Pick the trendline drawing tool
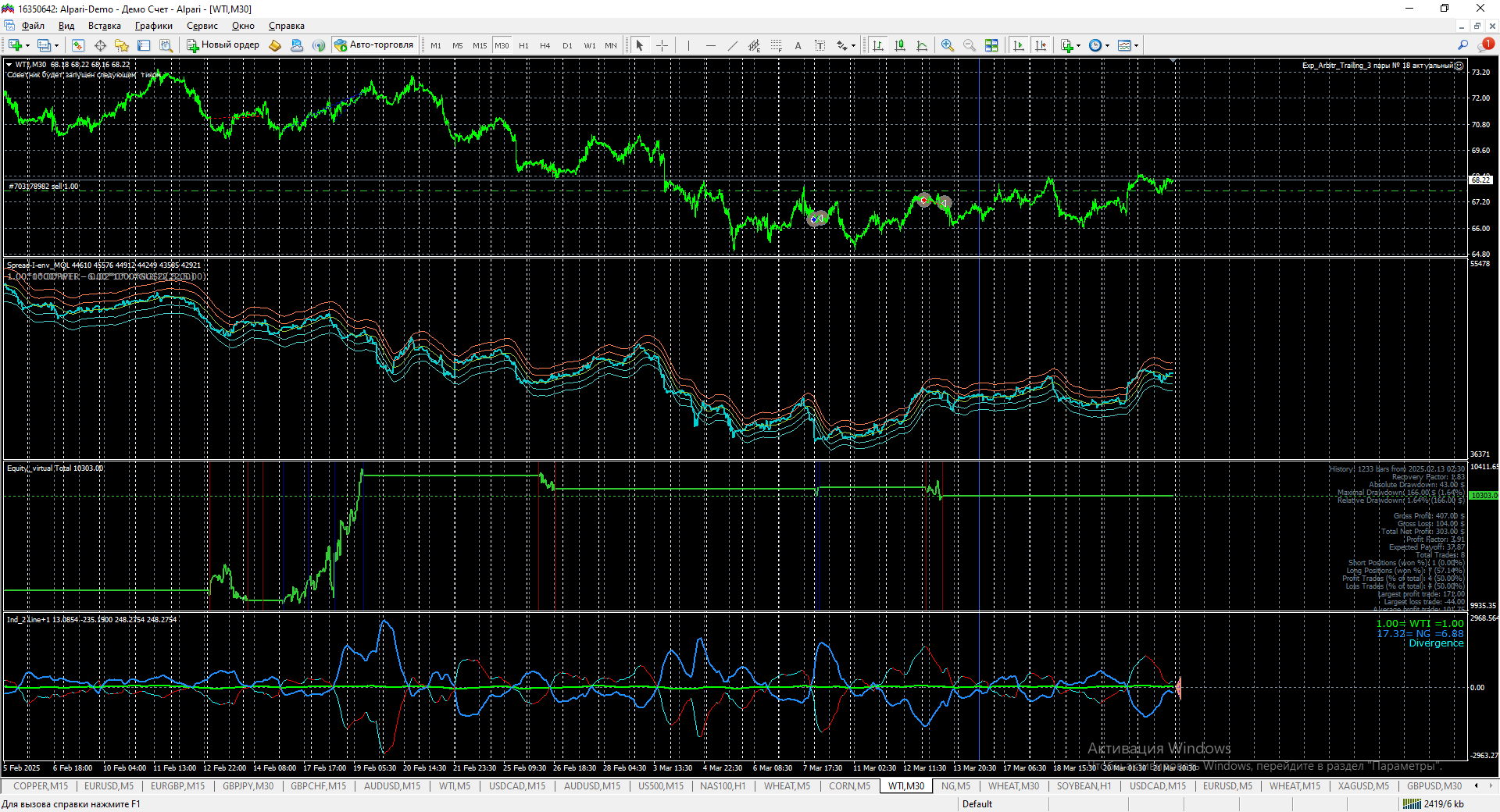 (x=732, y=45)
